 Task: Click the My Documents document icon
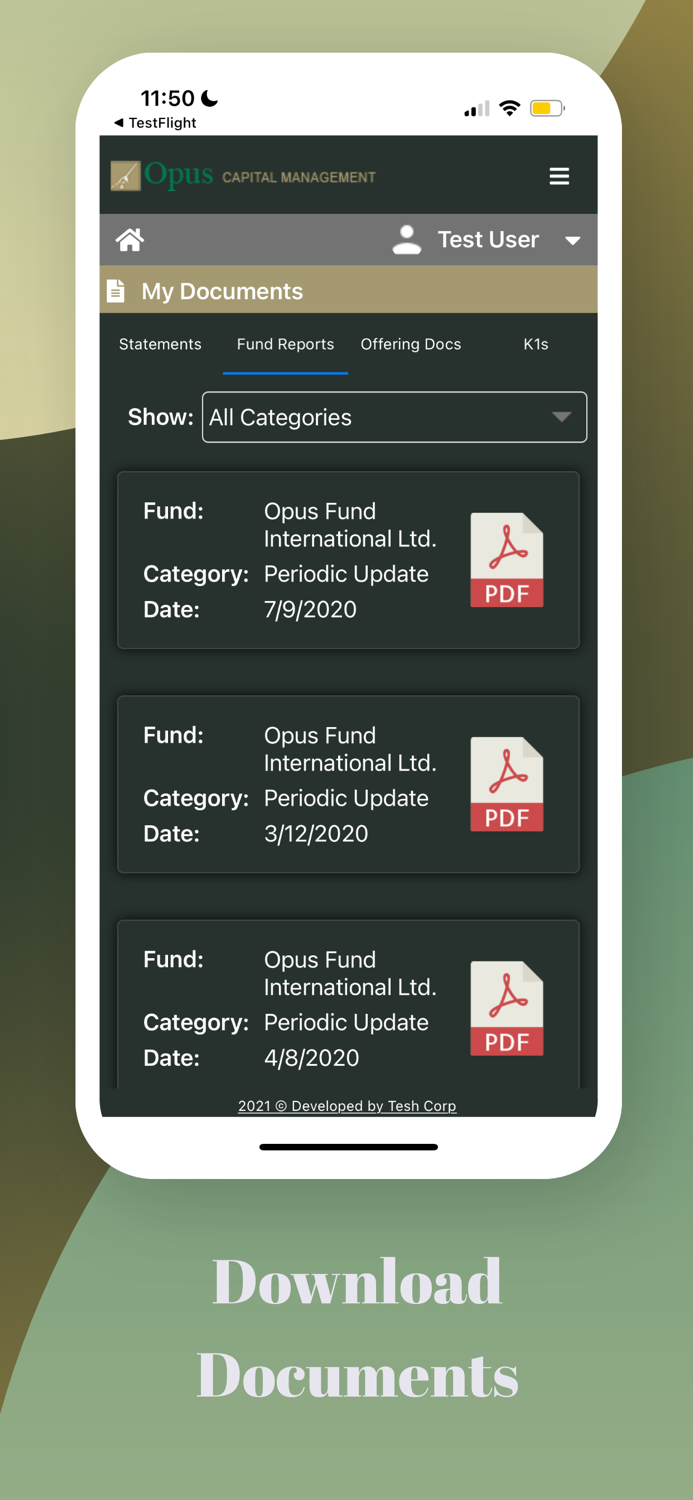point(116,290)
